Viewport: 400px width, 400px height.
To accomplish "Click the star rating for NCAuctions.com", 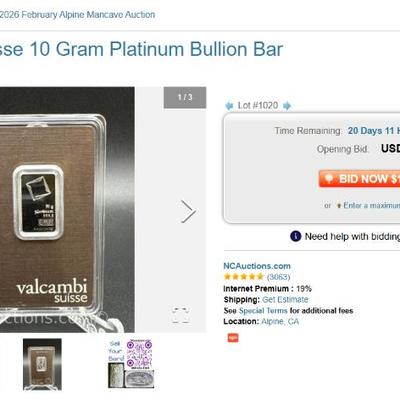I will (x=243, y=277).
